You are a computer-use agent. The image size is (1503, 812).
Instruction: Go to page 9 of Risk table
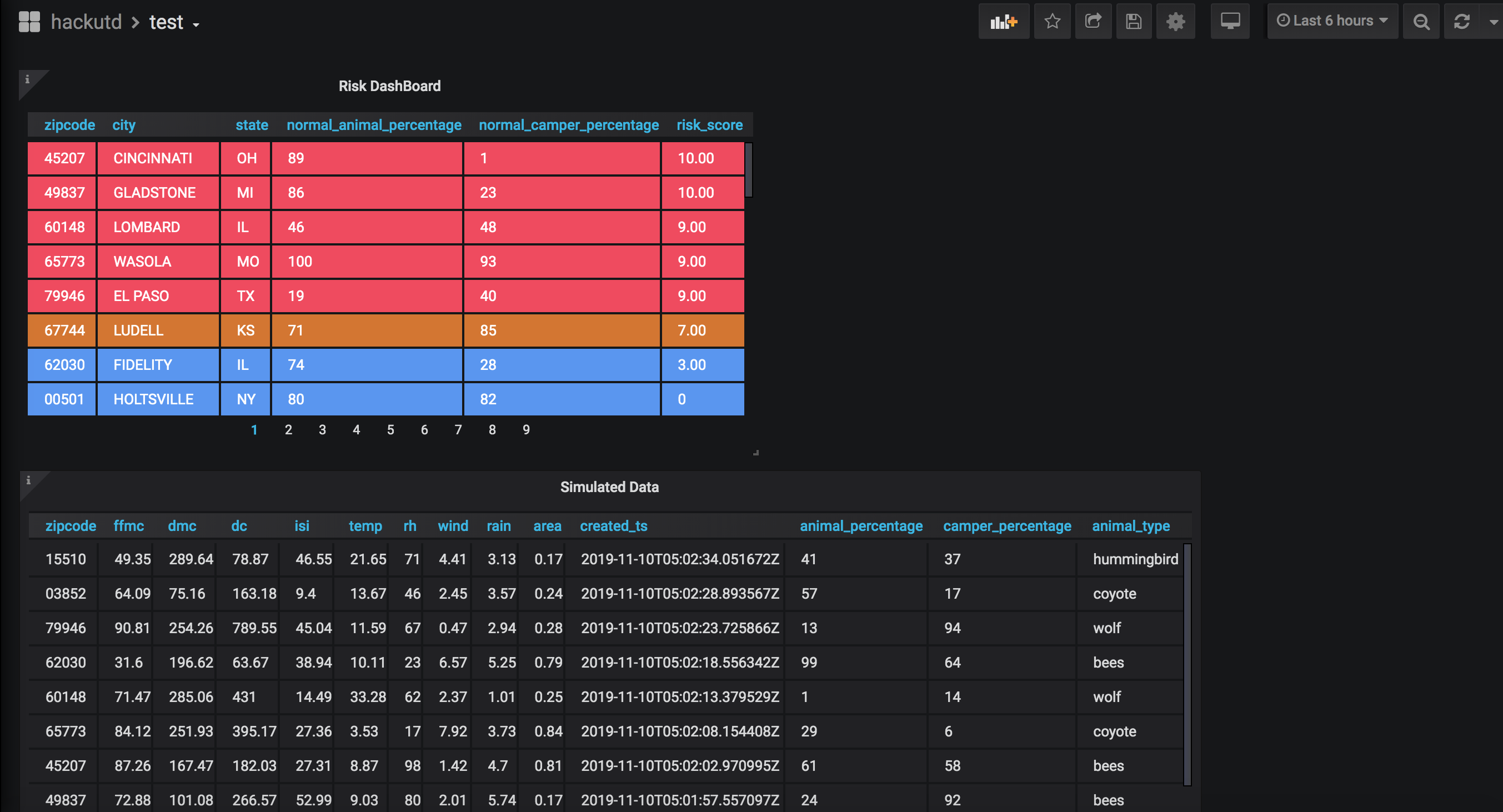pos(525,430)
